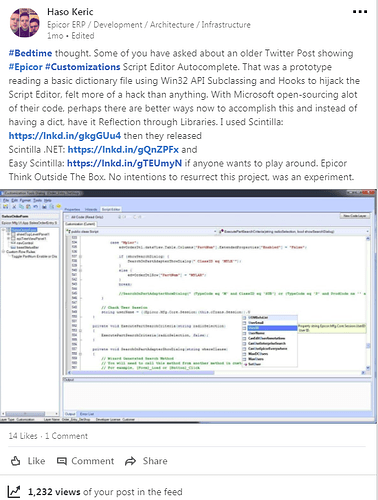Click the post views chart icon
The width and height of the screenshot is (378, 500).
tap(14, 492)
